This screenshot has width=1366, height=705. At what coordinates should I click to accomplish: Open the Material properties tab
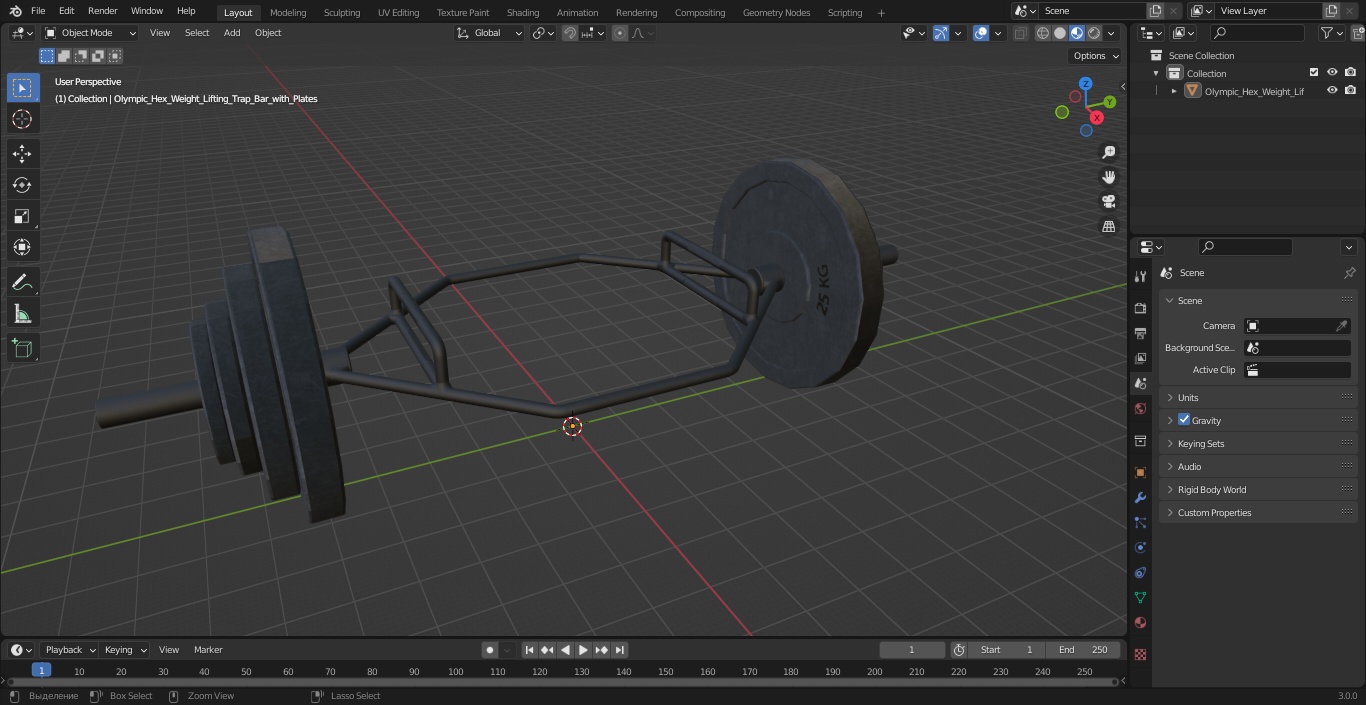[x=1140, y=622]
